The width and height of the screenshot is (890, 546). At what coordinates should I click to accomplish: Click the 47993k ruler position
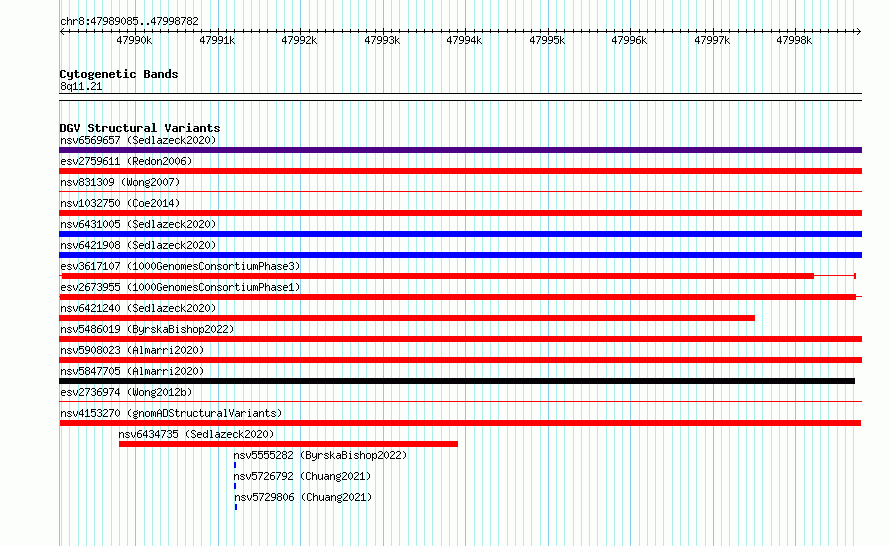point(382,40)
